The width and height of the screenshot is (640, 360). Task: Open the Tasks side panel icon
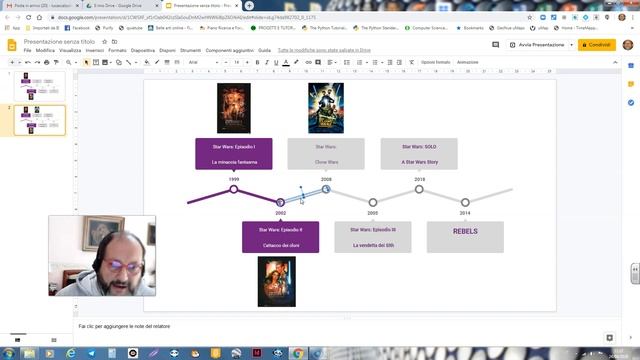[x=631, y=102]
